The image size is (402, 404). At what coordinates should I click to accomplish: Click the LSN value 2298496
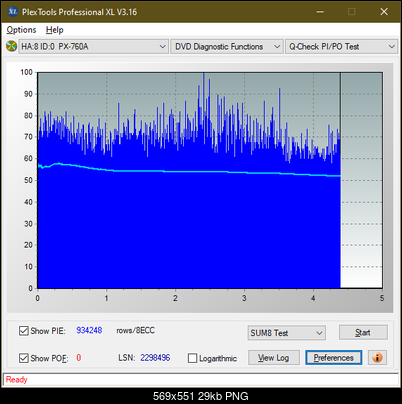click(x=155, y=358)
